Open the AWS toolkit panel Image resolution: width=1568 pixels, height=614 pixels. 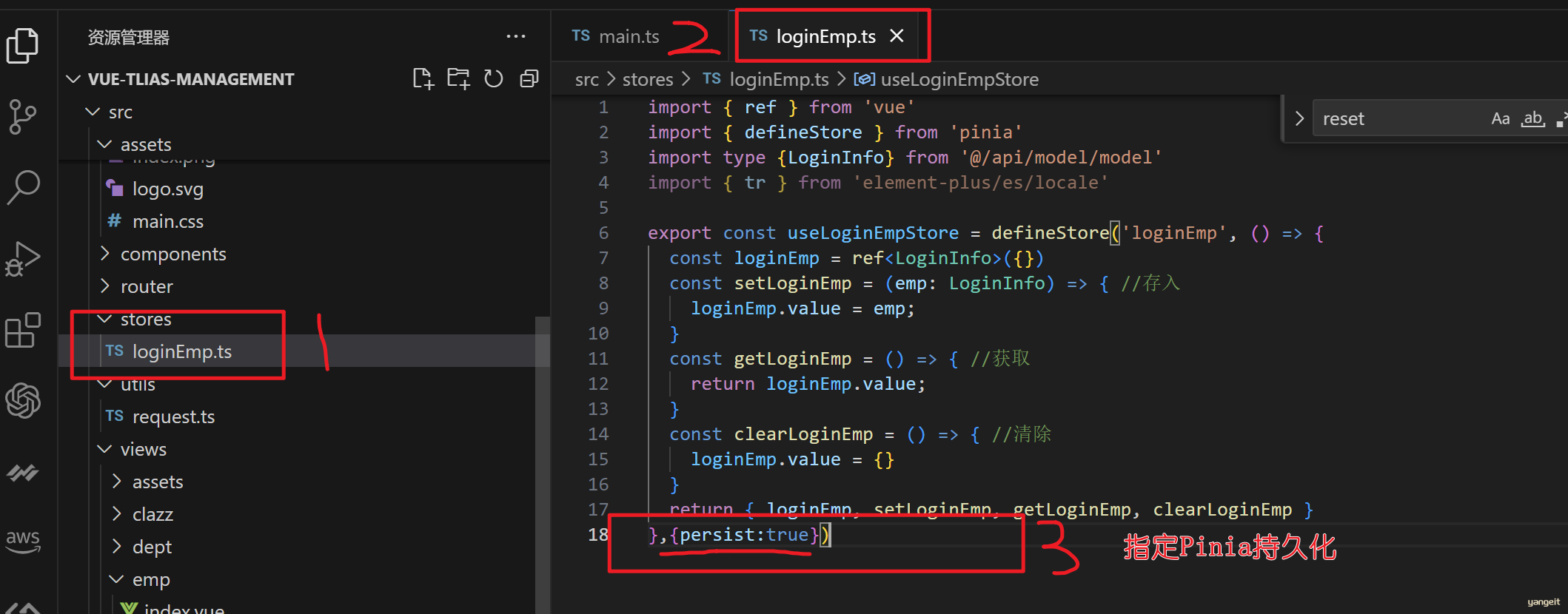[23, 540]
